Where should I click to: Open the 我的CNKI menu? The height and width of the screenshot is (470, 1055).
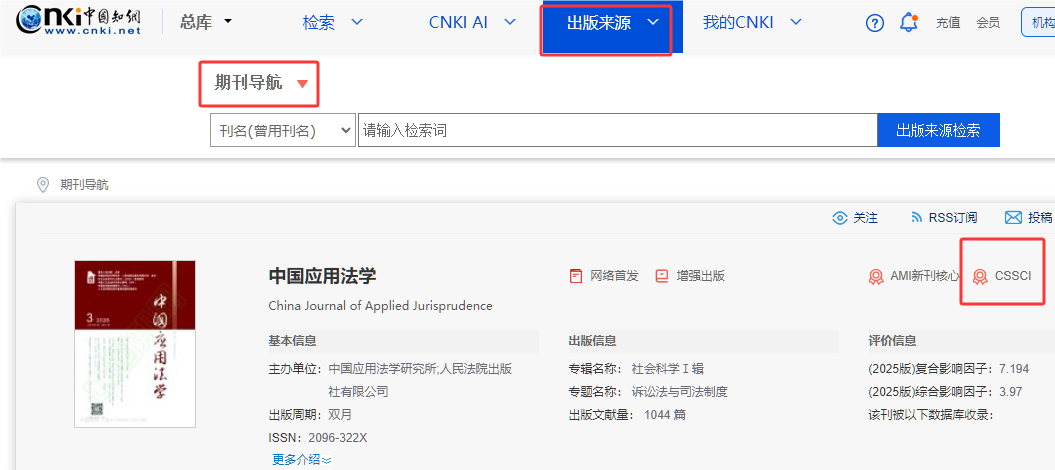(x=752, y=22)
